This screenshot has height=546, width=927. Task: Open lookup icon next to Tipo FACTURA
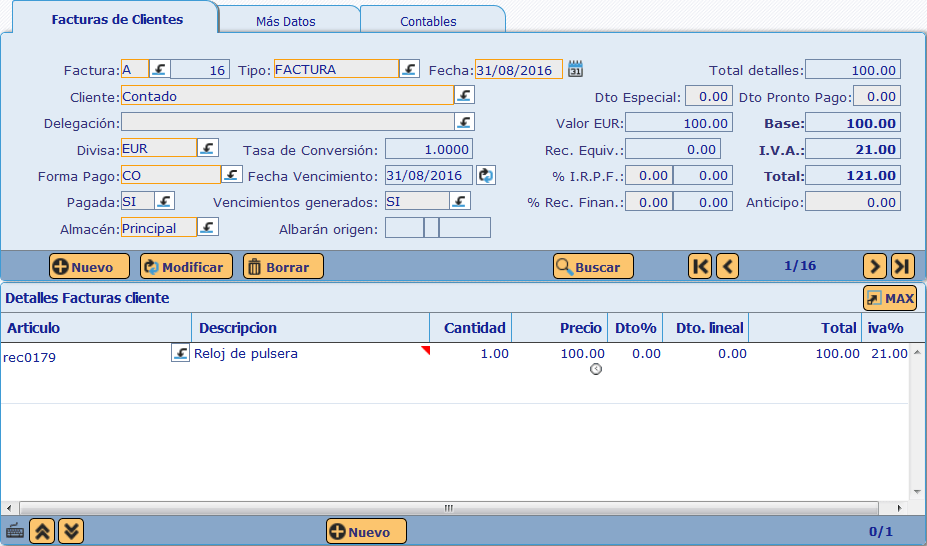409,69
